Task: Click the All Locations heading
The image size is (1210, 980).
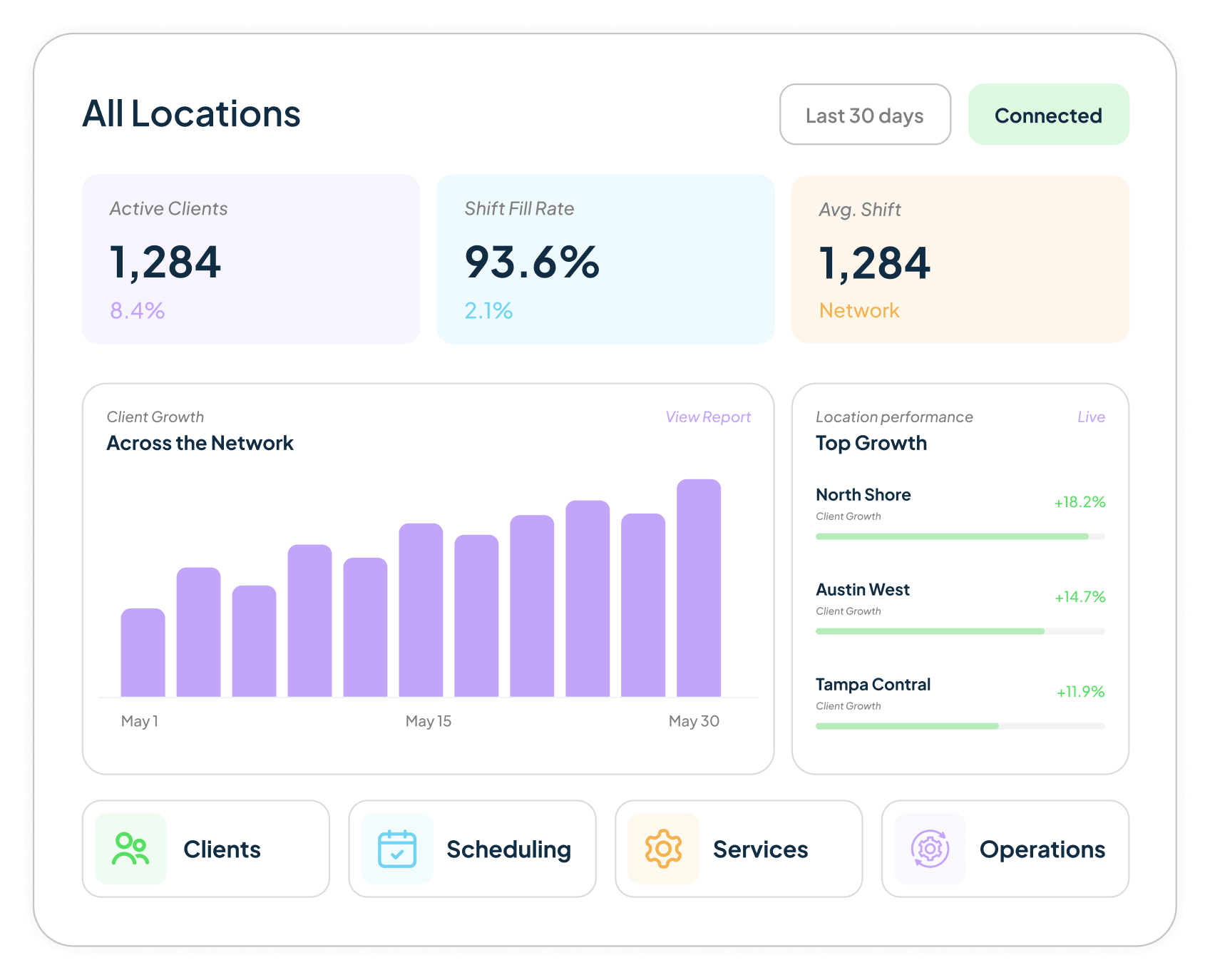Action: [x=191, y=114]
